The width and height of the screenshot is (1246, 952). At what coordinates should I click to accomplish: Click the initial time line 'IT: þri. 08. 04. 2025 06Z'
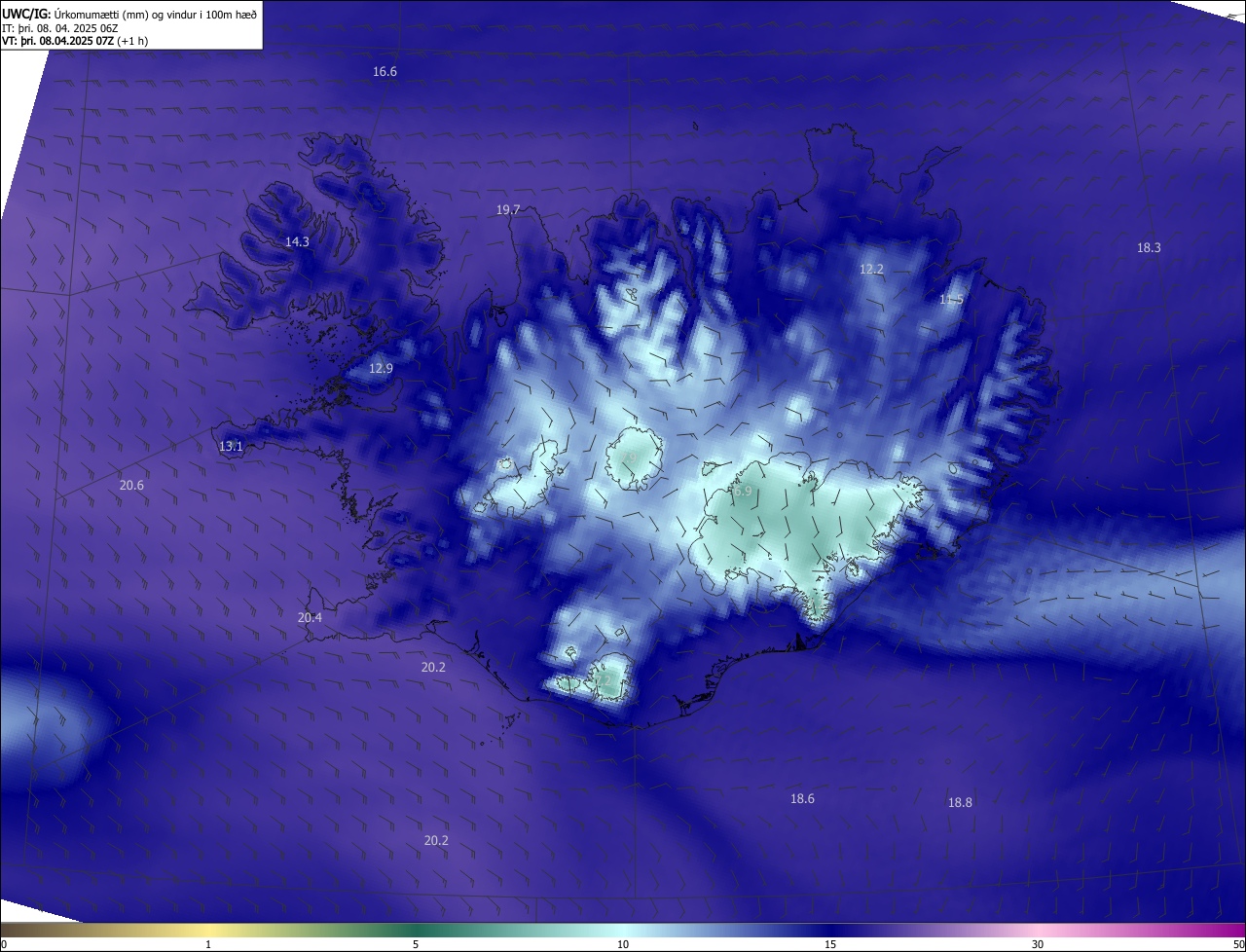(60, 28)
